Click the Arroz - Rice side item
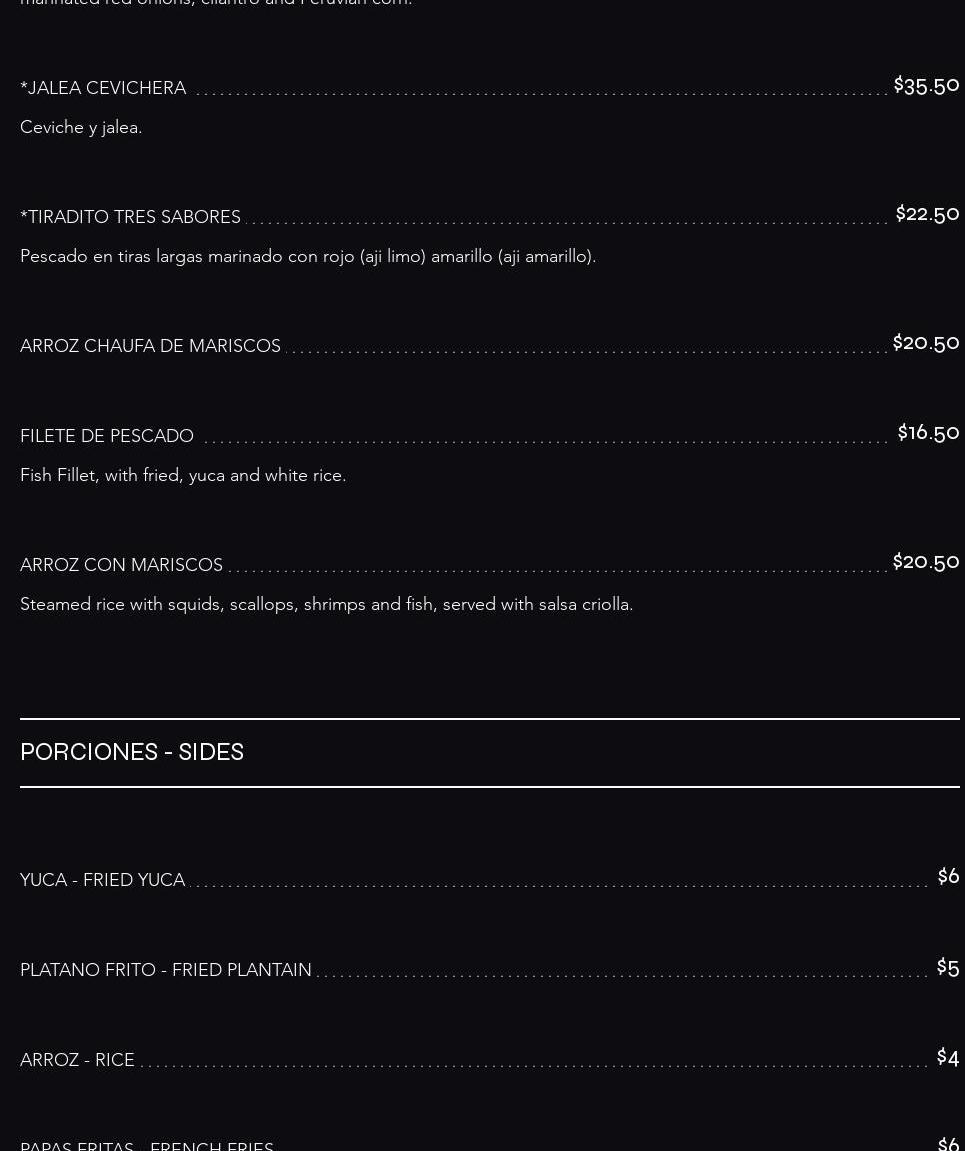The width and height of the screenshot is (965, 1151). click(77, 1060)
